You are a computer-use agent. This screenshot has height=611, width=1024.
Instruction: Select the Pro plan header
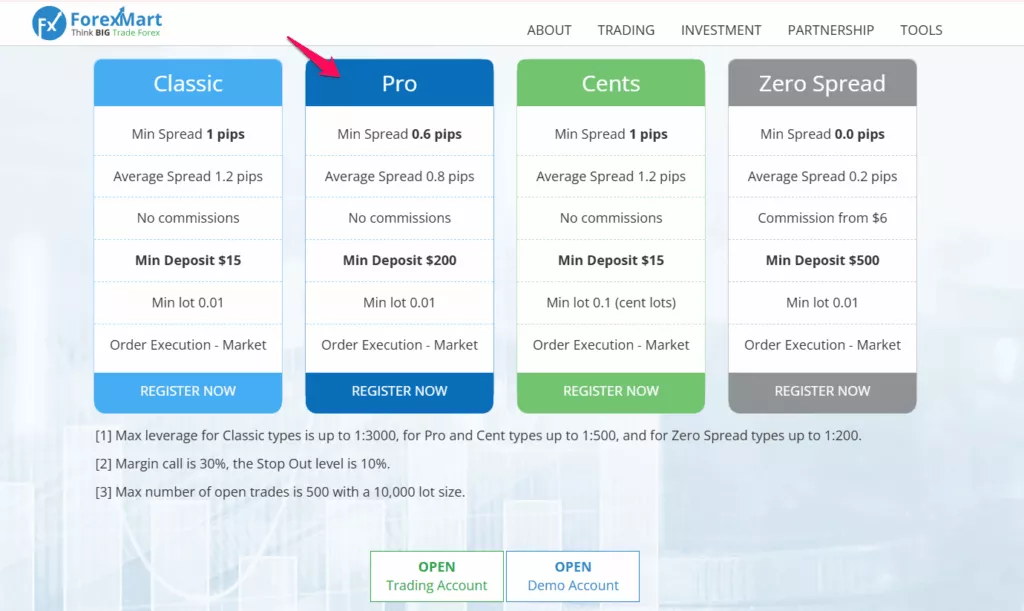[400, 83]
